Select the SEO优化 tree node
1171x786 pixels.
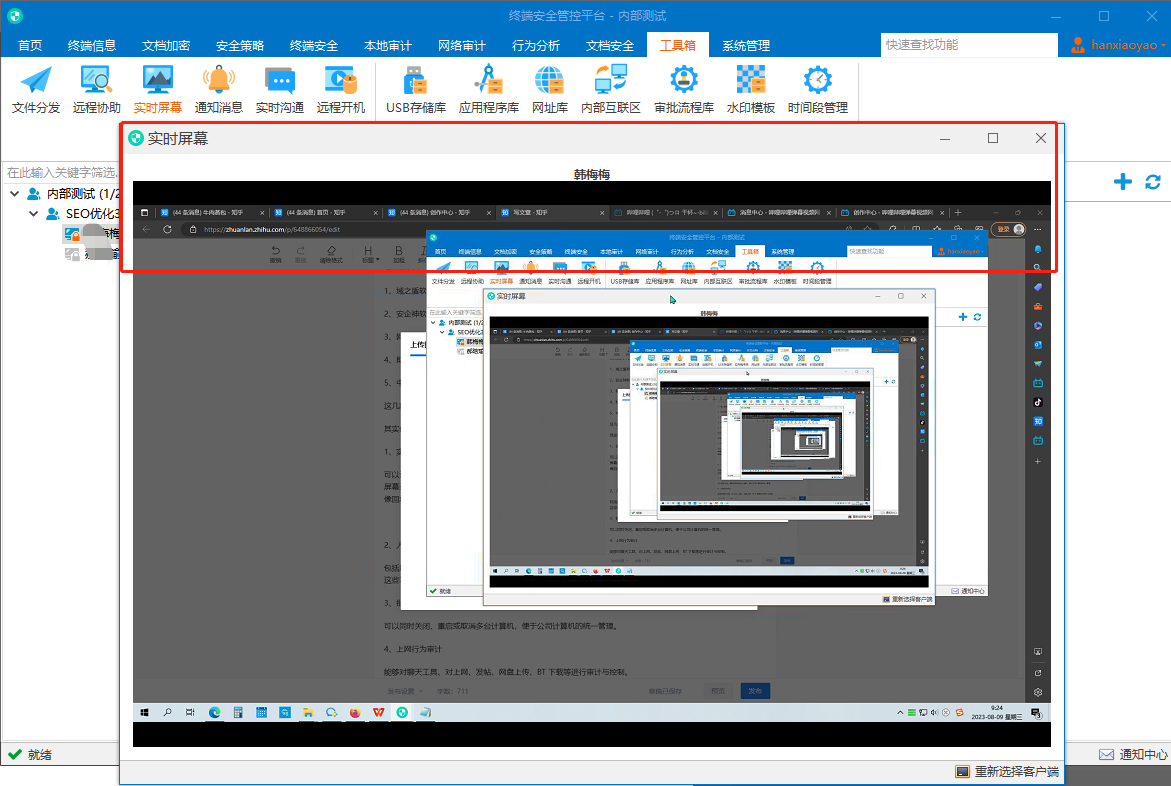pos(83,214)
